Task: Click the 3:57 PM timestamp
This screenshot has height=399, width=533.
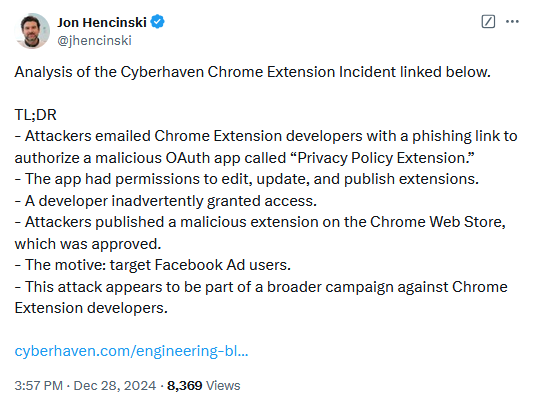Action: (38, 386)
